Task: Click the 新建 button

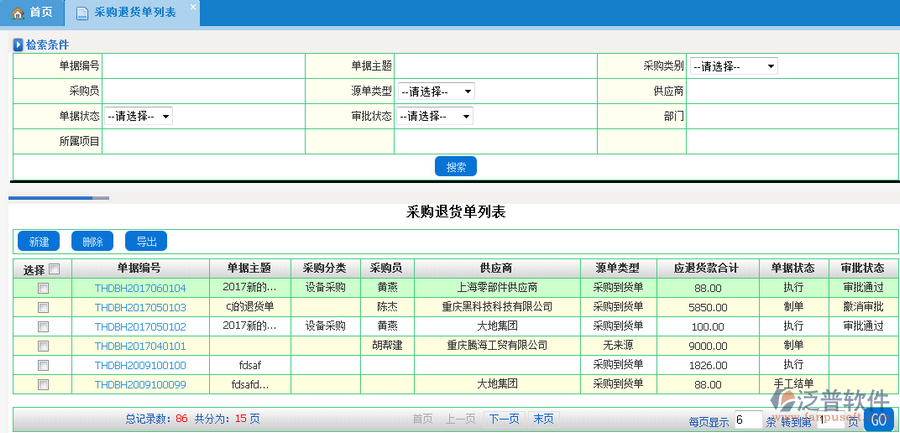Action: (x=39, y=241)
